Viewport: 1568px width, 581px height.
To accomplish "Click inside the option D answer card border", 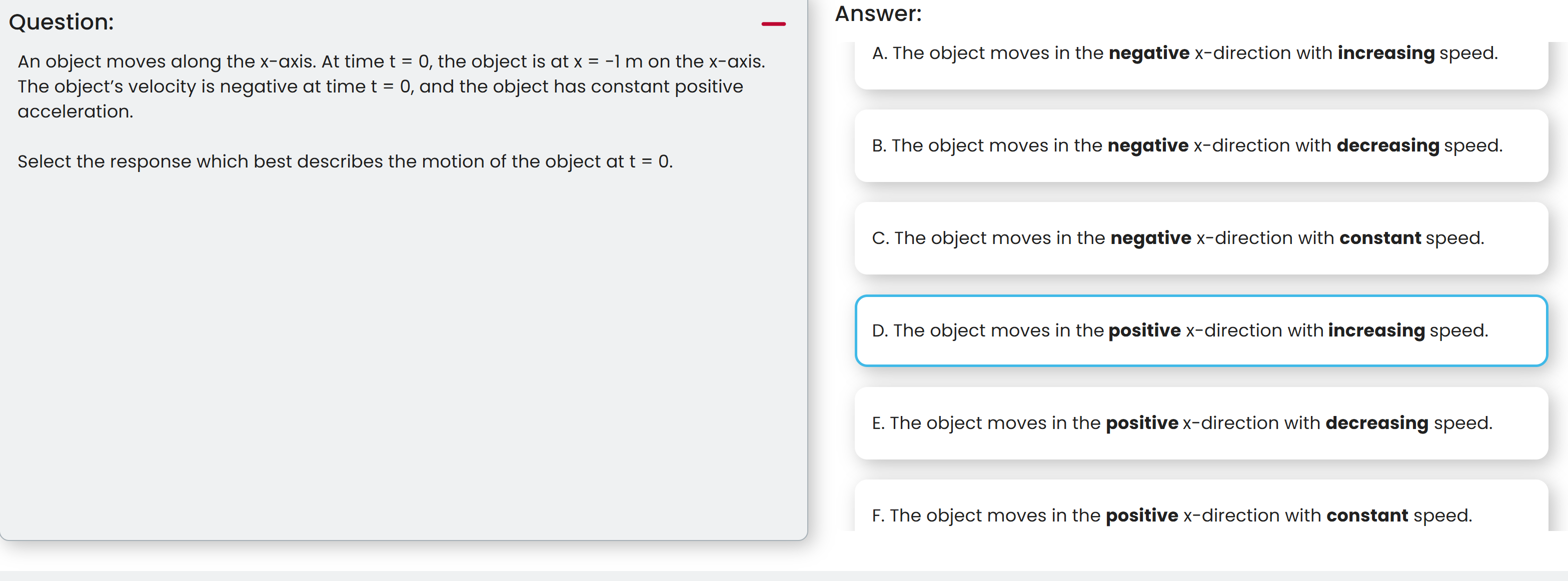I will tap(1202, 330).
